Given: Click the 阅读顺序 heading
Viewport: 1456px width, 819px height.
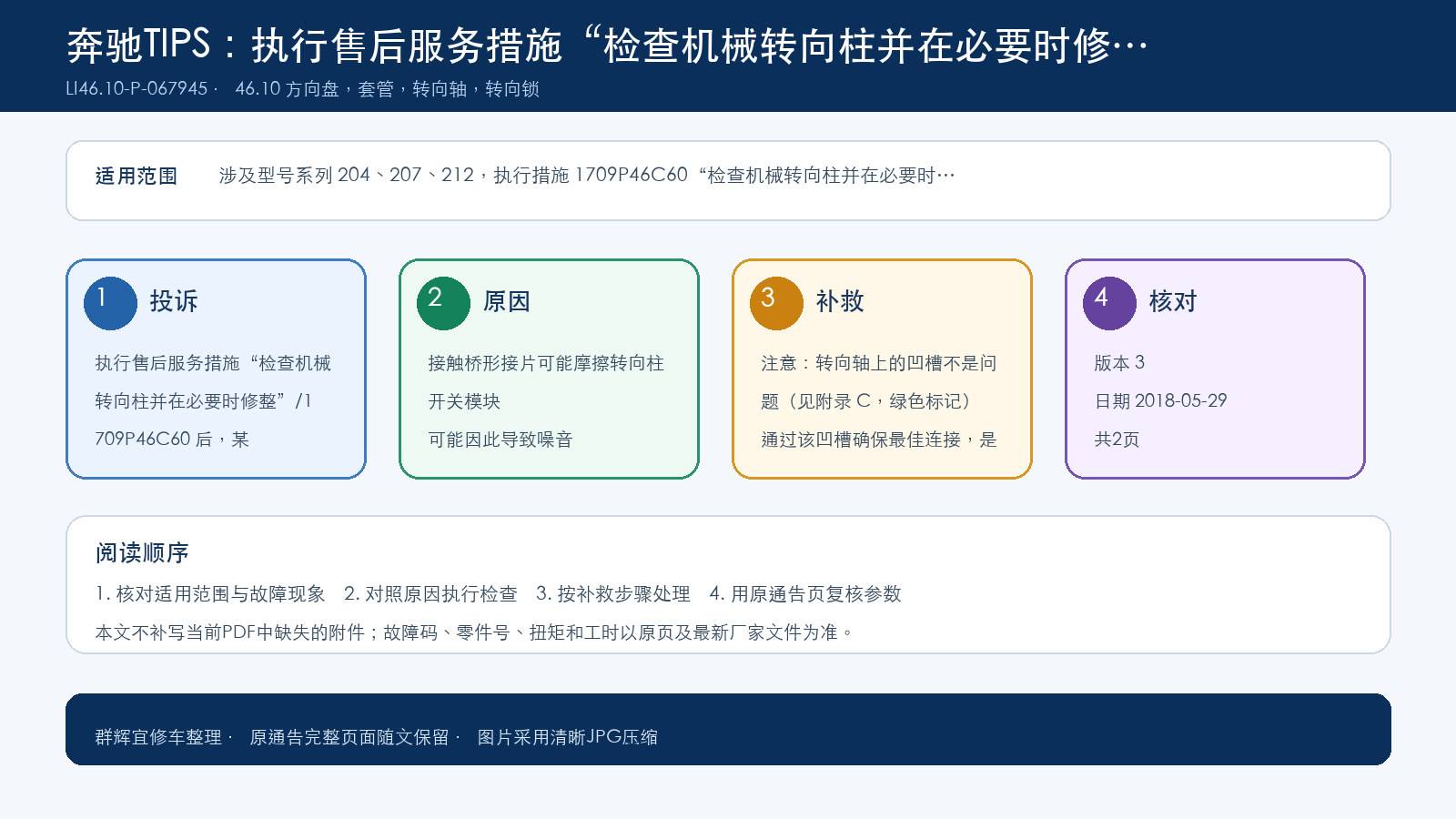Looking at the screenshot, I should coord(142,552).
